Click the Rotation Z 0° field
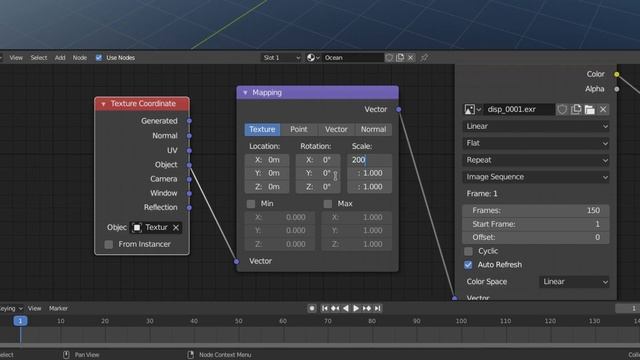This screenshot has width=640, height=360. click(318, 187)
